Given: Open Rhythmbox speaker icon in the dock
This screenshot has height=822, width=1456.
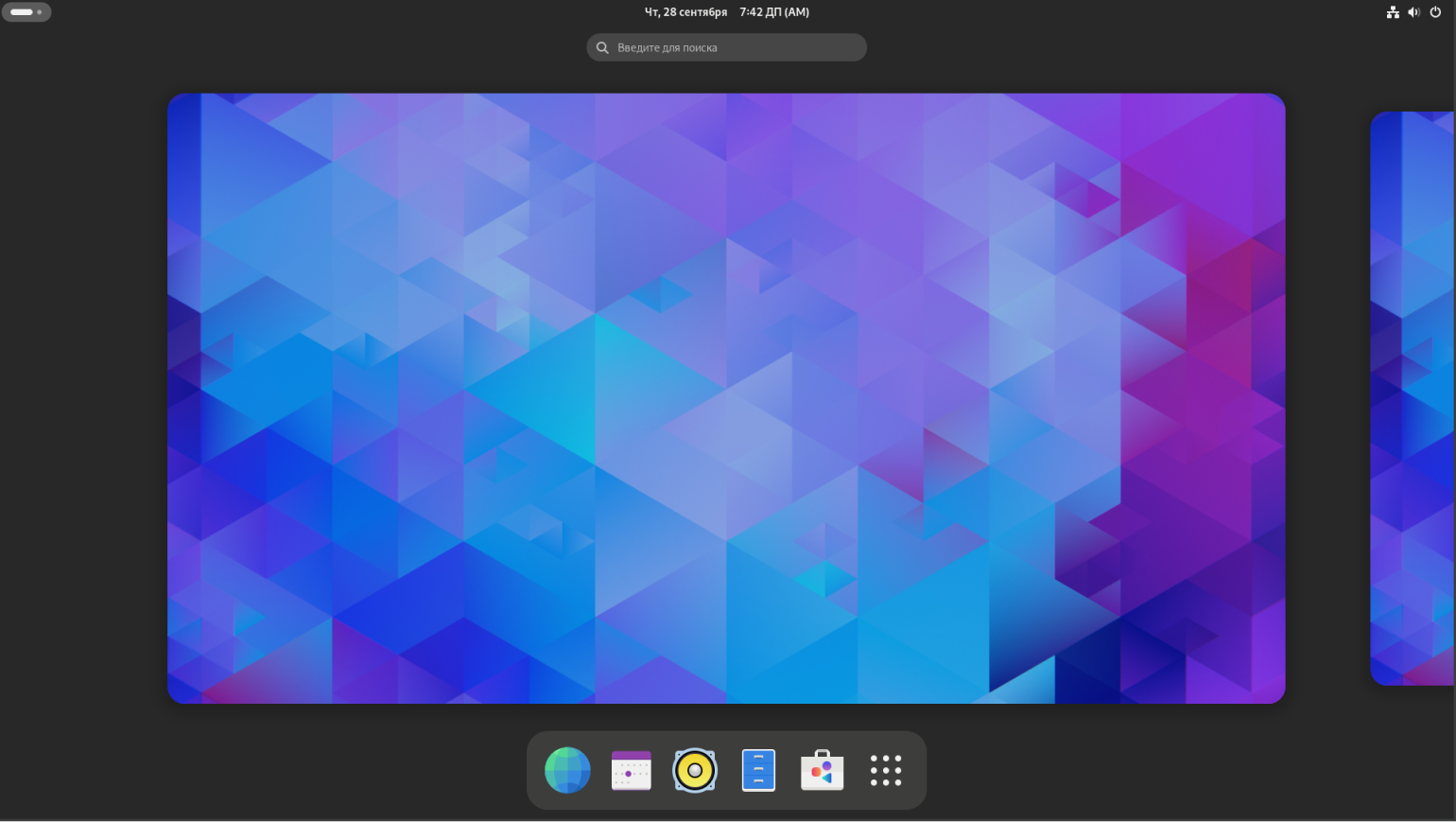Looking at the screenshot, I should pos(695,770).
